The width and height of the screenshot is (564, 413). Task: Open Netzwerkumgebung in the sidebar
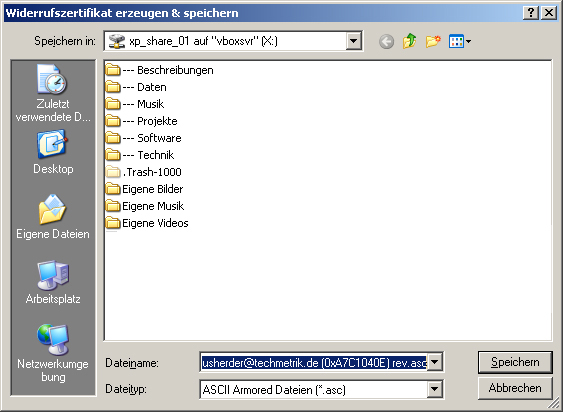[x=53, y=353]
